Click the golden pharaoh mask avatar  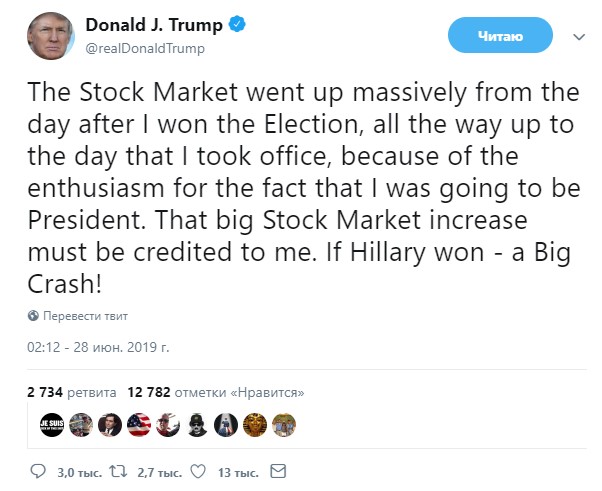pos(256,424)
